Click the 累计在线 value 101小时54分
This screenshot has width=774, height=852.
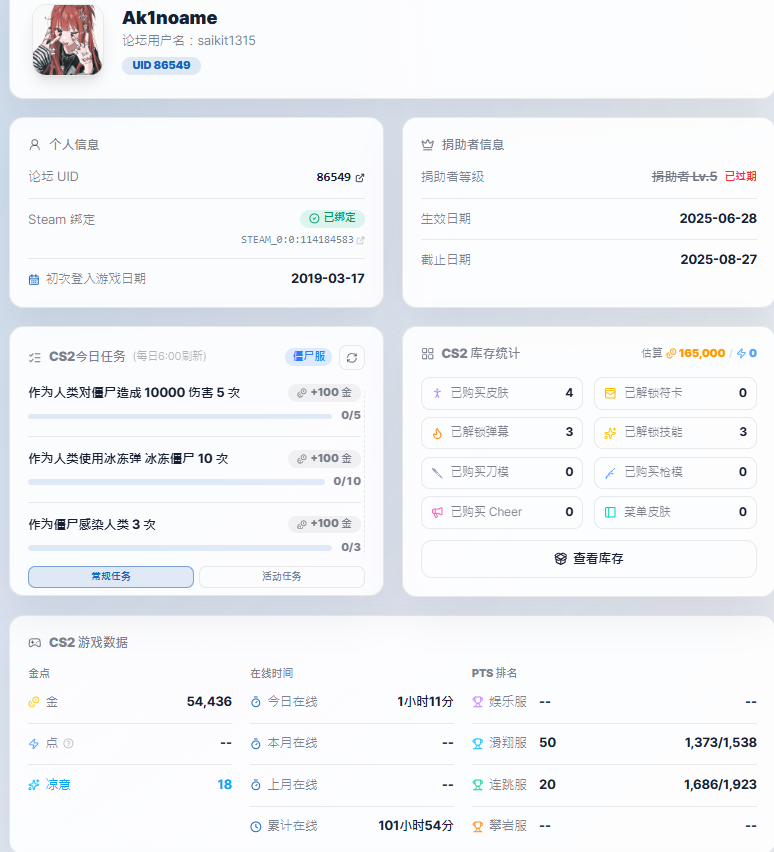pyautogui.click(x=416, y=826)
